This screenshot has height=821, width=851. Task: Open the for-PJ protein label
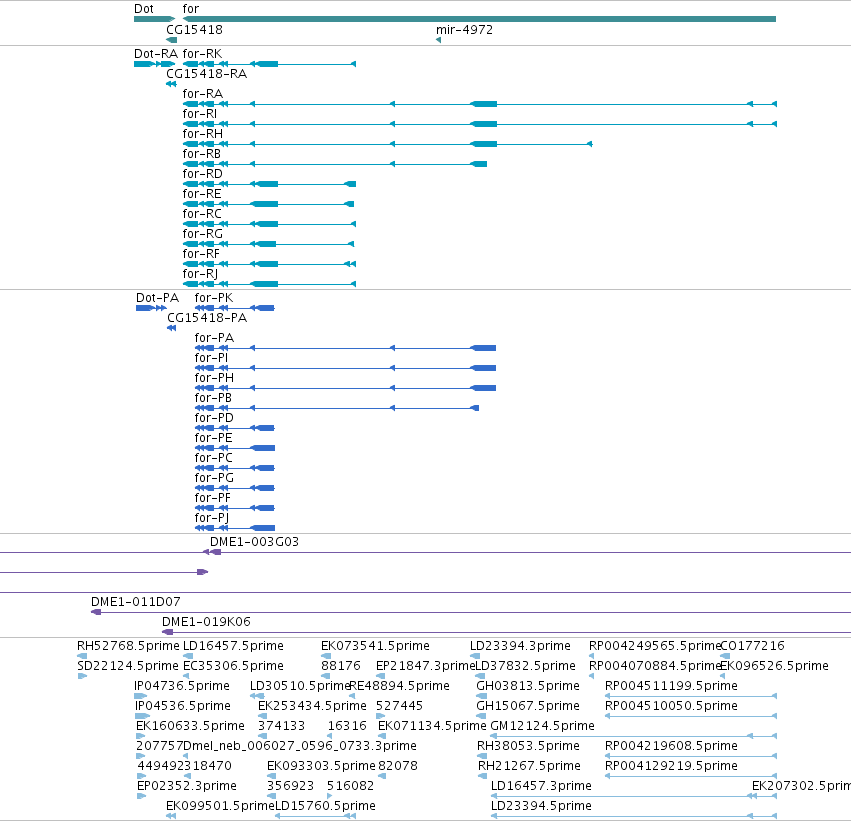tap(212, 518)
